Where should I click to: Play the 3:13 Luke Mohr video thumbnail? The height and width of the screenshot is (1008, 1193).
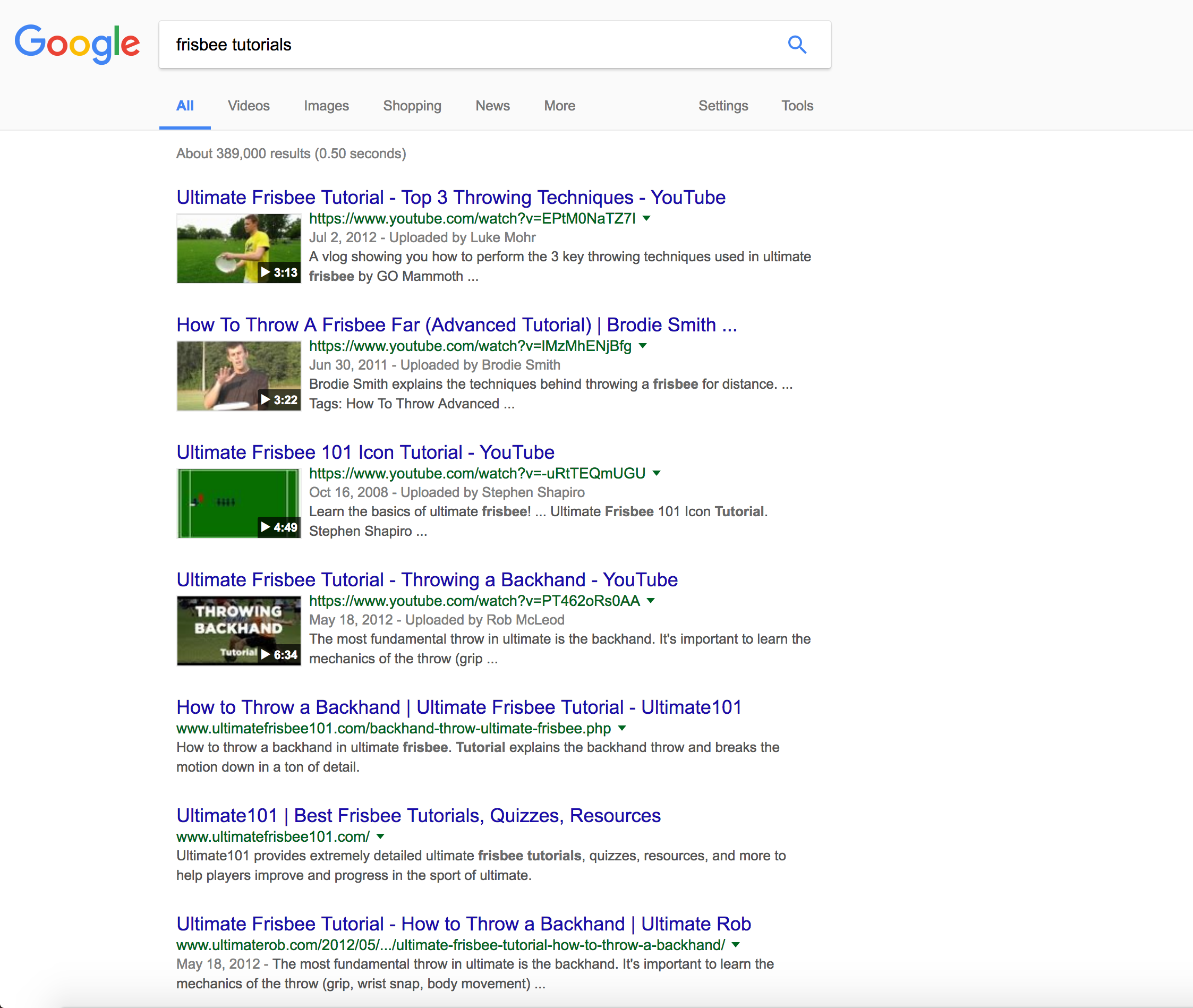click(238, 249)
